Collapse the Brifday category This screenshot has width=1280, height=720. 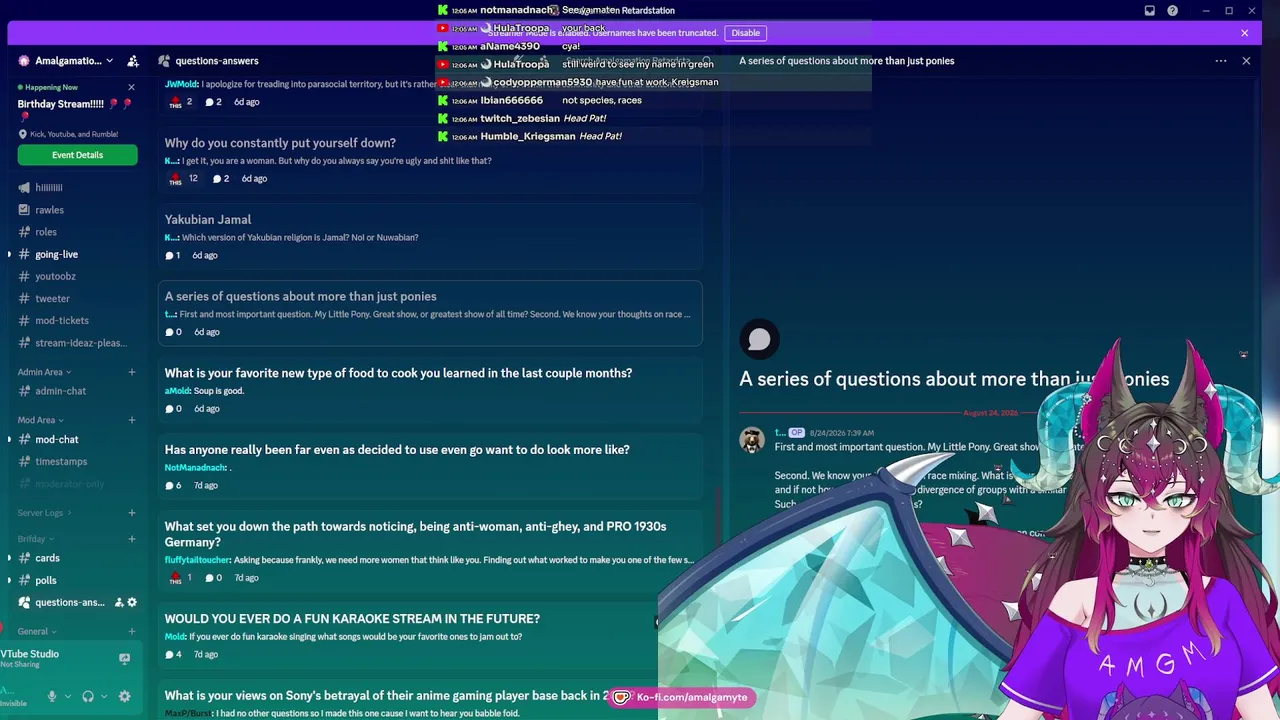point(36,539)
